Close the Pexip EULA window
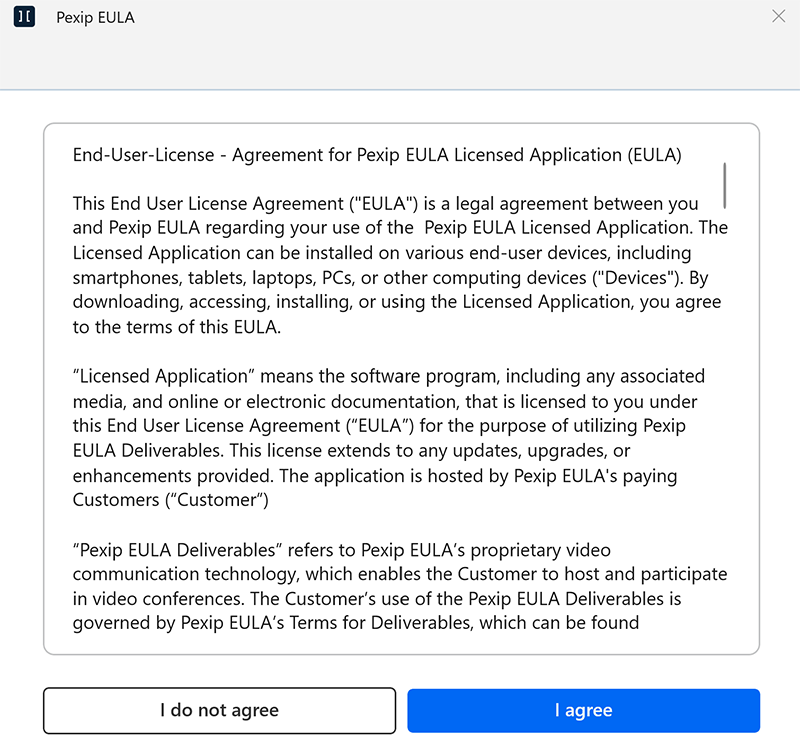The height and width of the screenshot is (755, 800). [779, 16]
